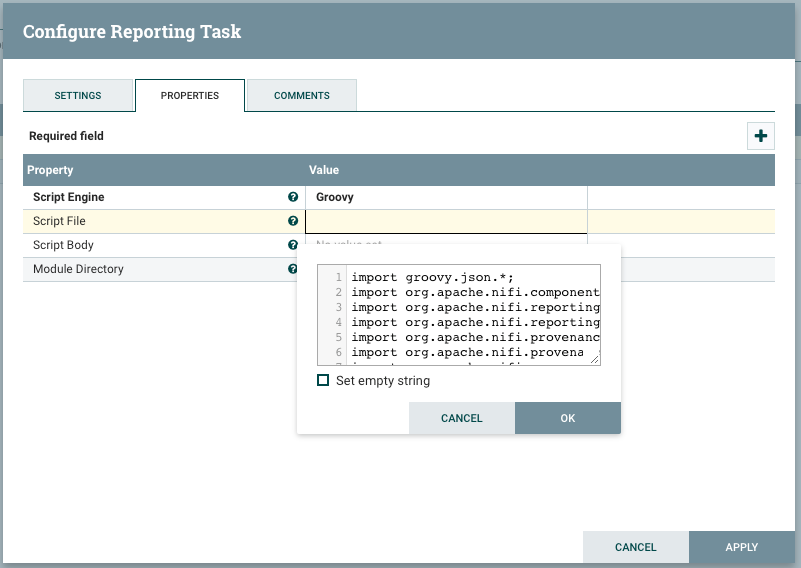Add a new property with plus icon

761,136
